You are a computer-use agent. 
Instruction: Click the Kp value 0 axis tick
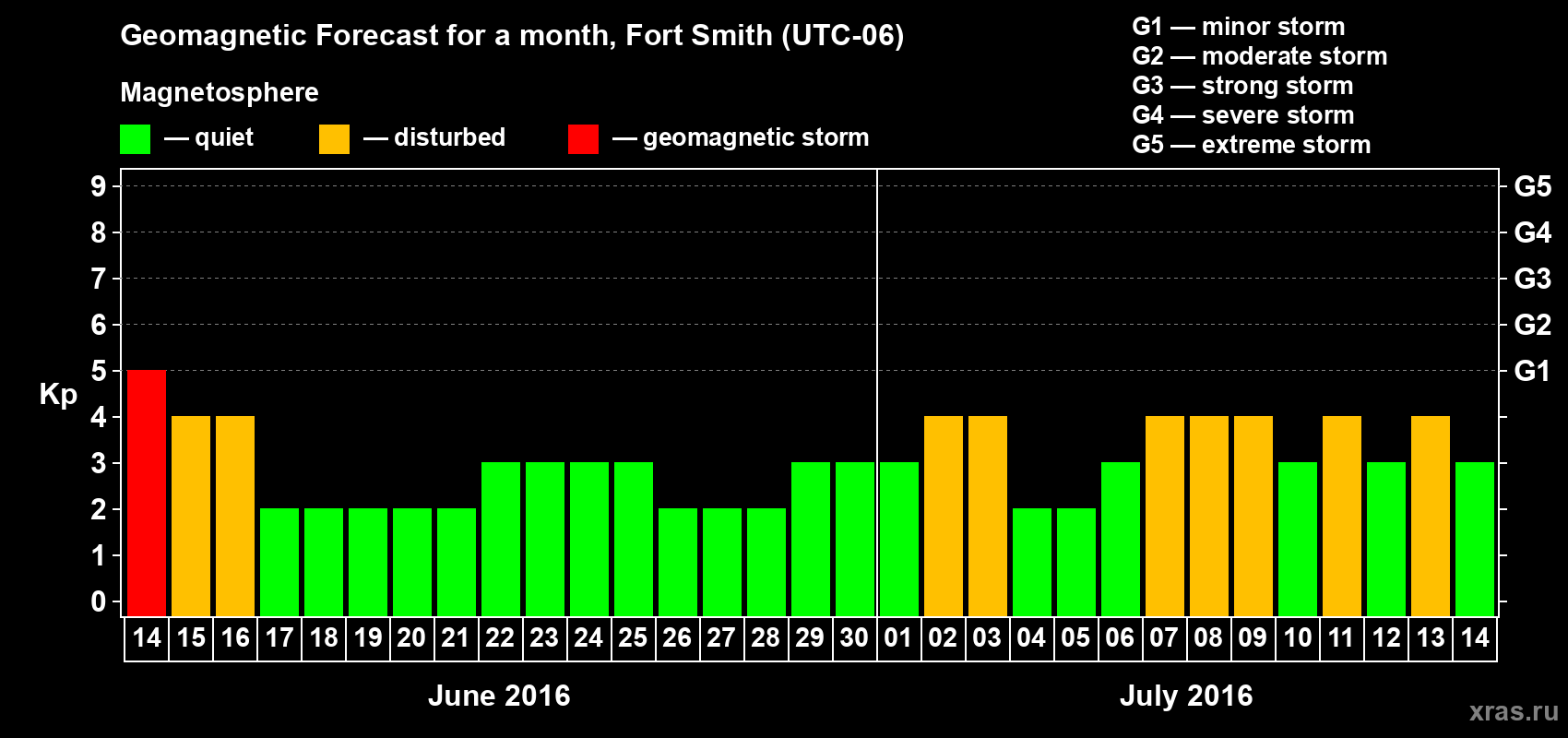(x=99, y=601)
